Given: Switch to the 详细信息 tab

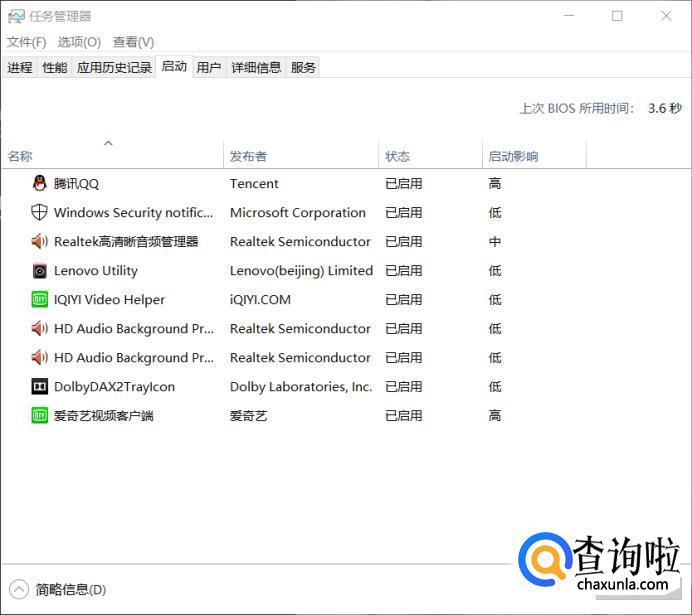Looking at the screenshot, I should 256,68.
